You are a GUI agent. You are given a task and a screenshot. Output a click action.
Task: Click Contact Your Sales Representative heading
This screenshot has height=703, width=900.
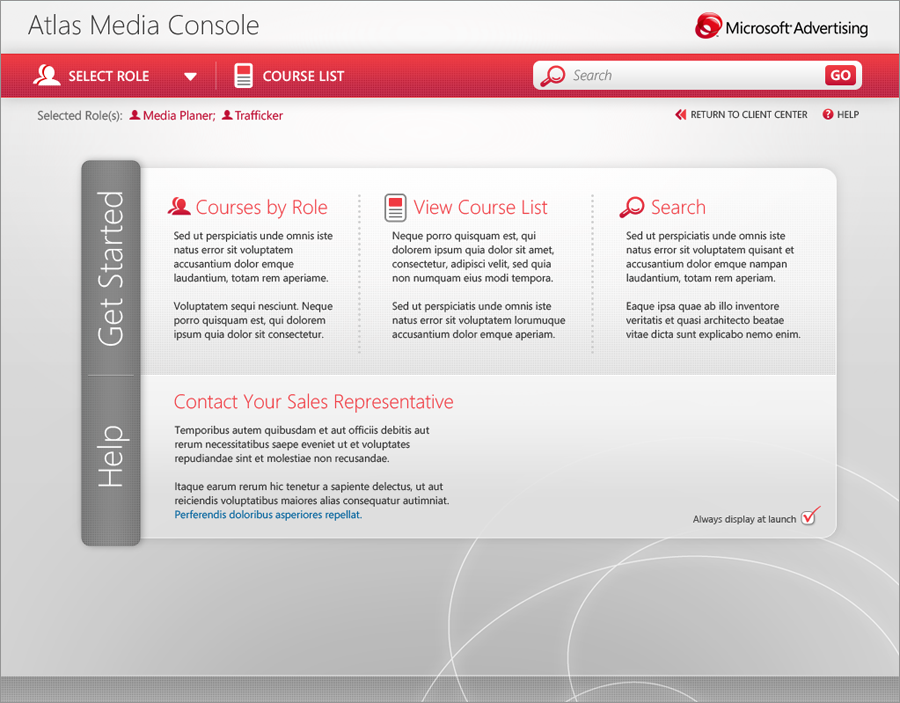[x=313, y=402]
